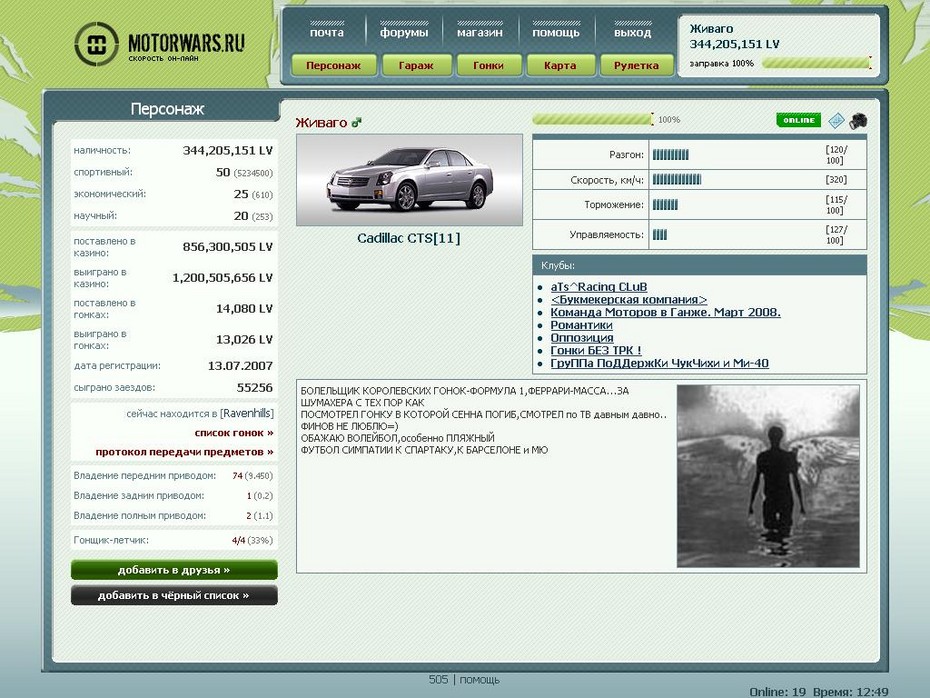Switch to the Гараж tab
Viewport: 930px width, 698px height.
click(x=416, y=65)
